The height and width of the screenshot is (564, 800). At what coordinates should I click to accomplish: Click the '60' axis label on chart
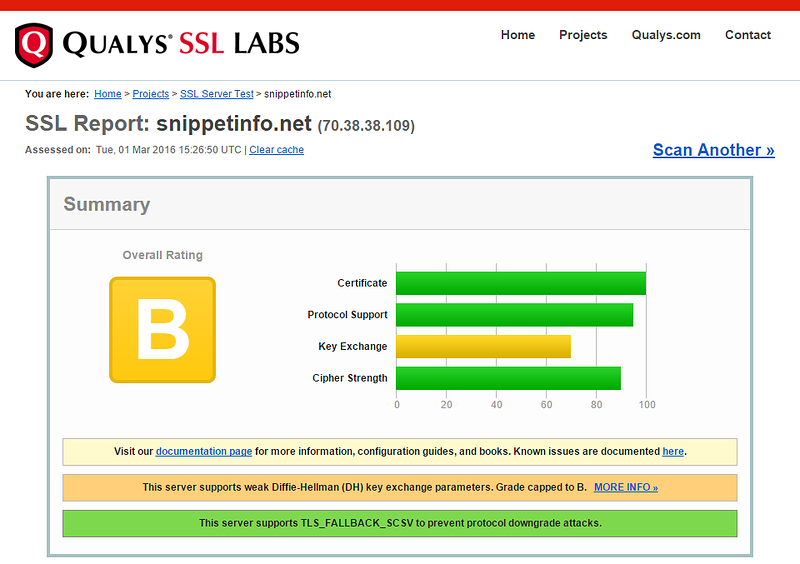[x=546, y=405]
